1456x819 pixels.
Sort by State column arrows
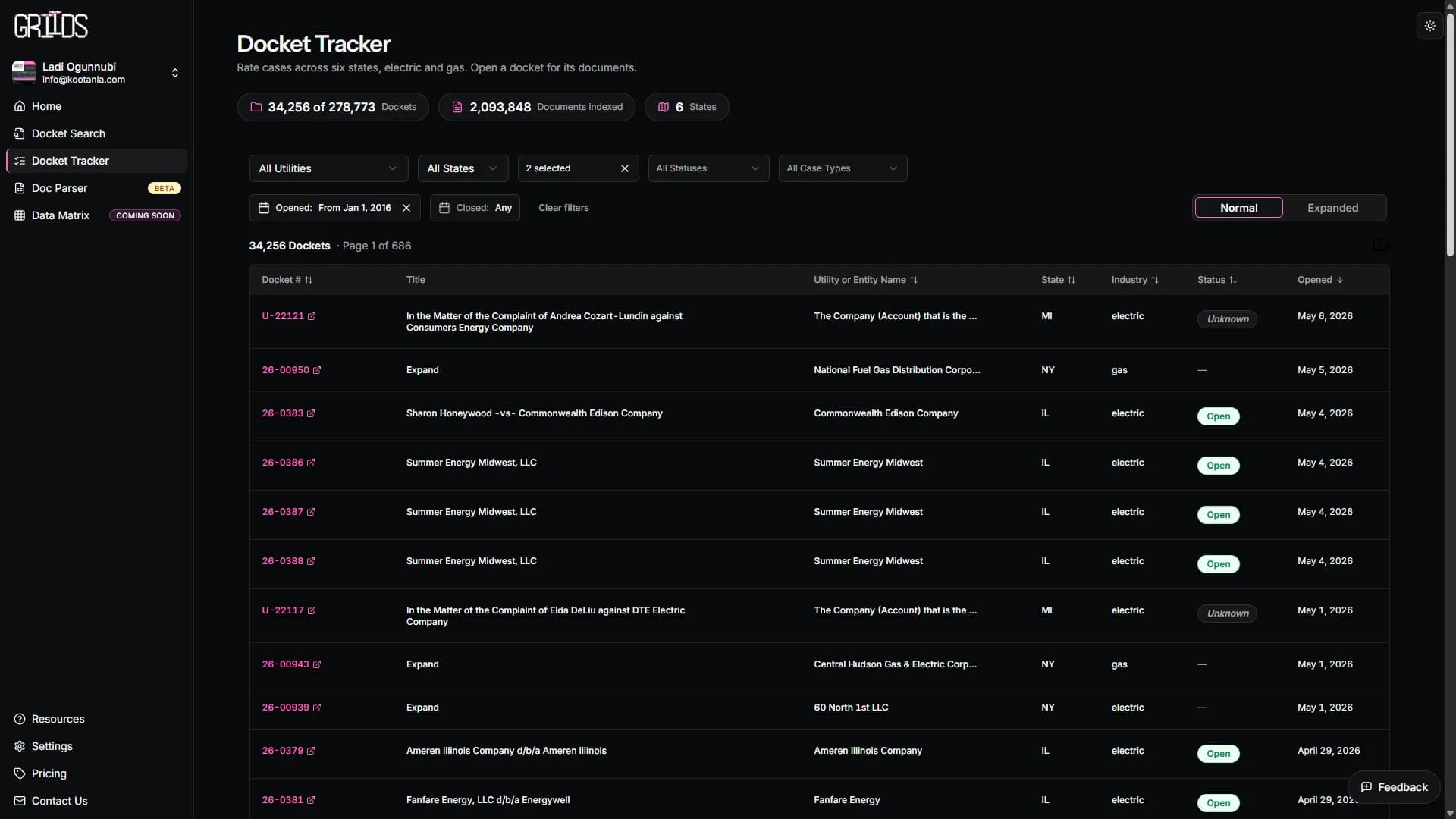tap(1072, 280)
